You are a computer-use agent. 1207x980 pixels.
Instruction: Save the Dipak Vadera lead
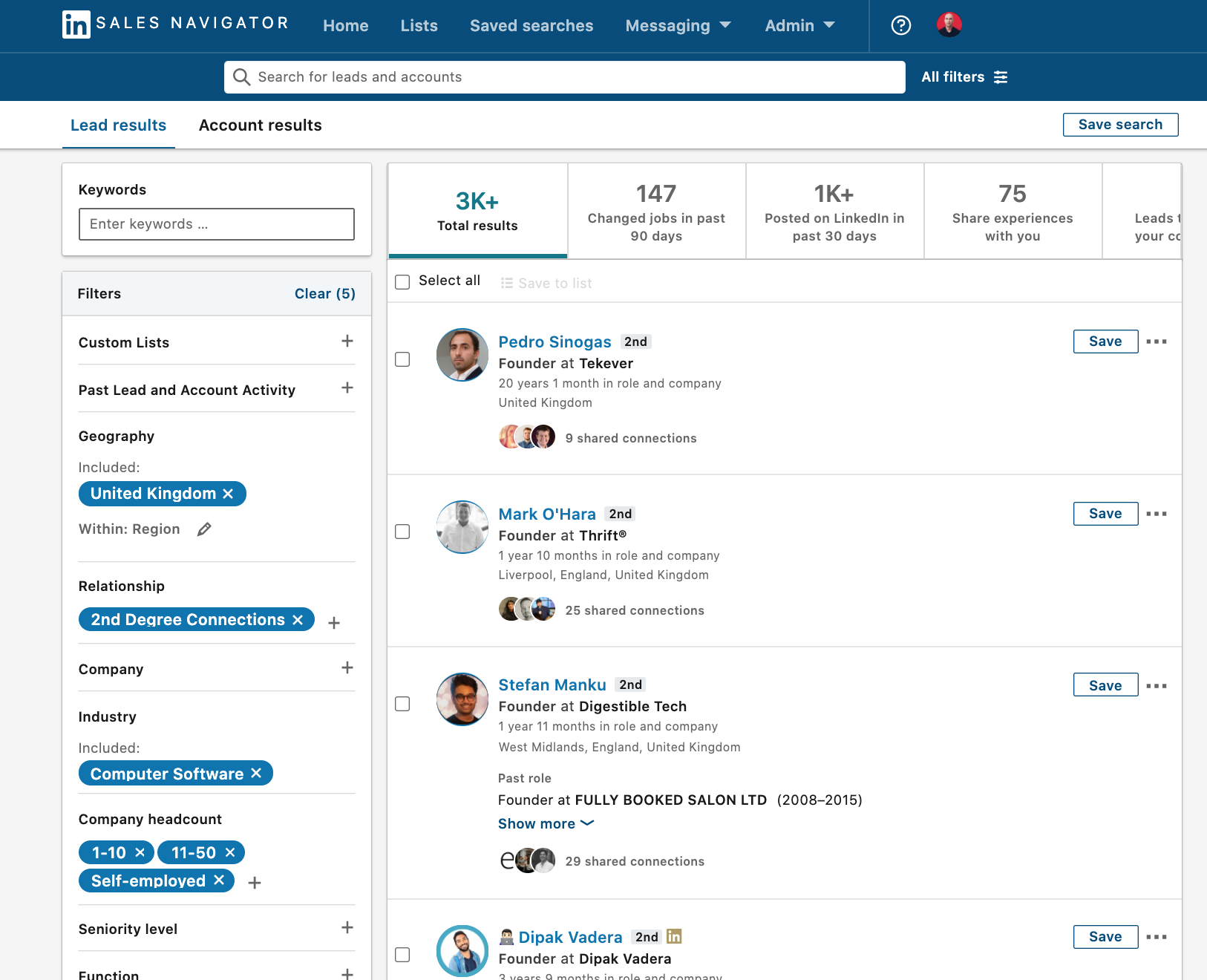pos(1105,937)
